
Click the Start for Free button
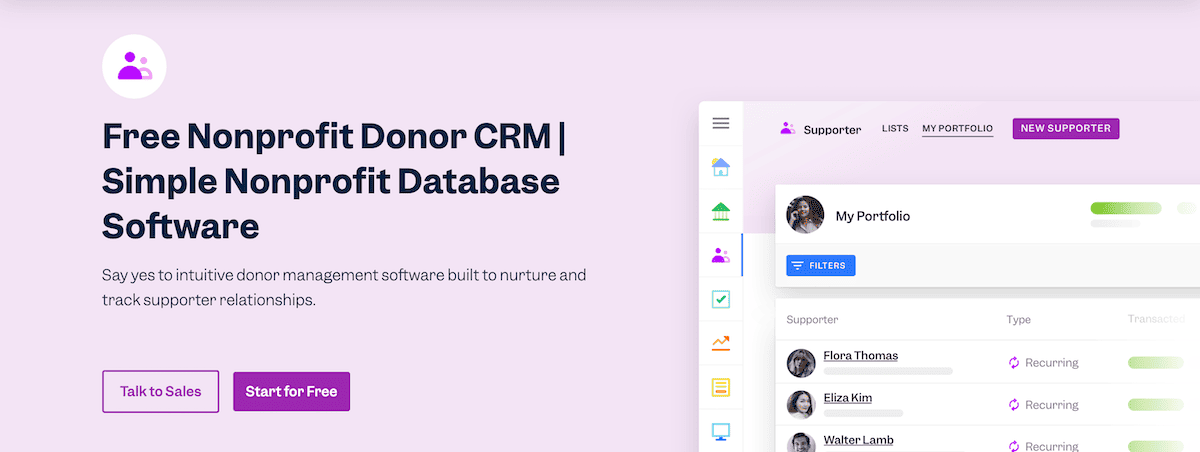click(291, 392)
